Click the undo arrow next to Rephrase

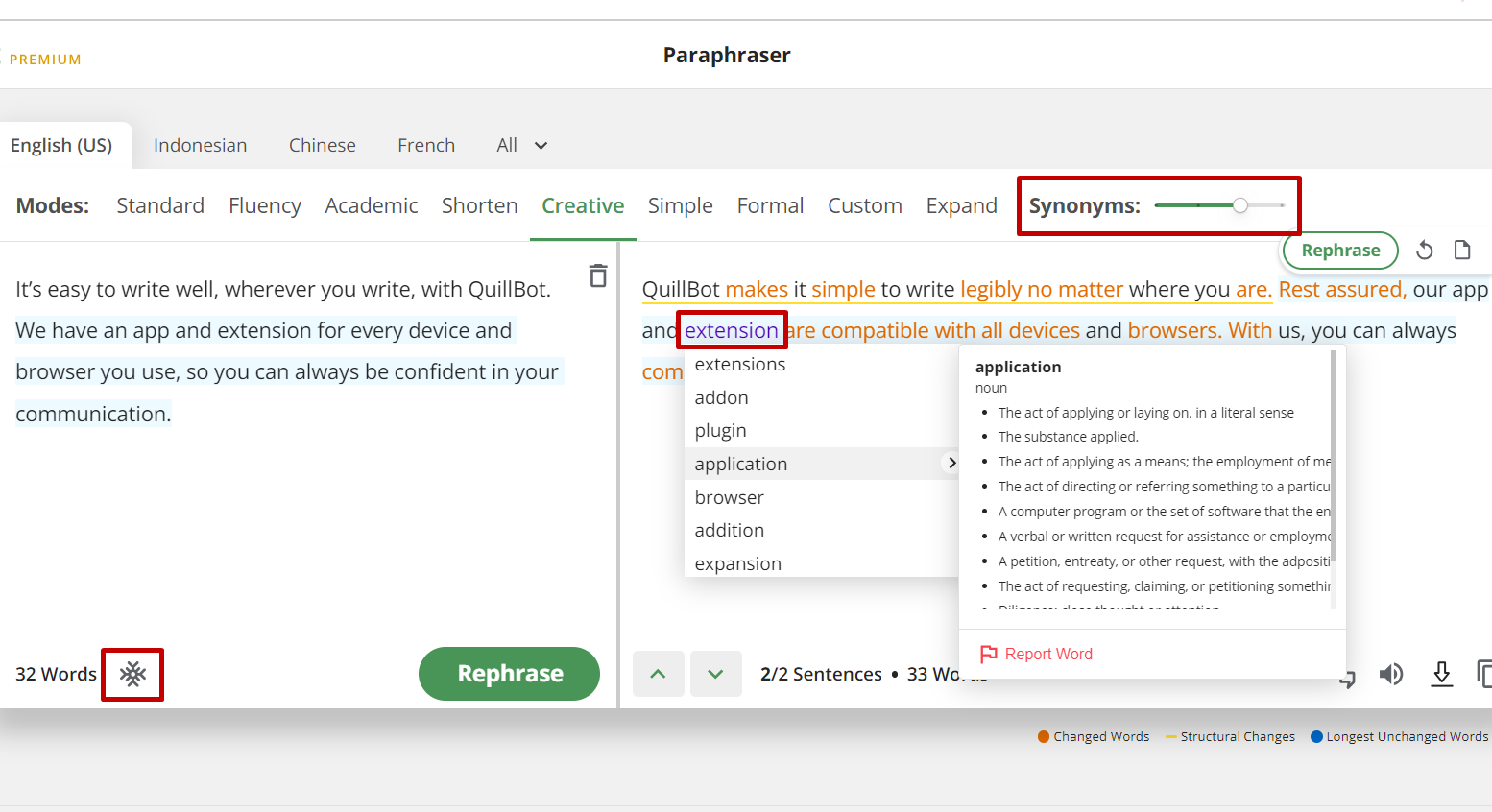tap(1425, 251)
